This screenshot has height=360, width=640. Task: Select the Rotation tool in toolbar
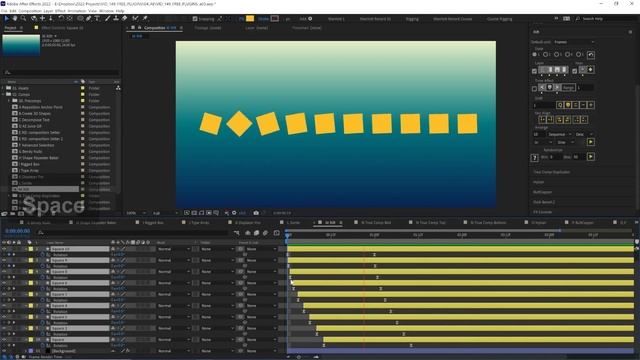(x=61, y=18)
